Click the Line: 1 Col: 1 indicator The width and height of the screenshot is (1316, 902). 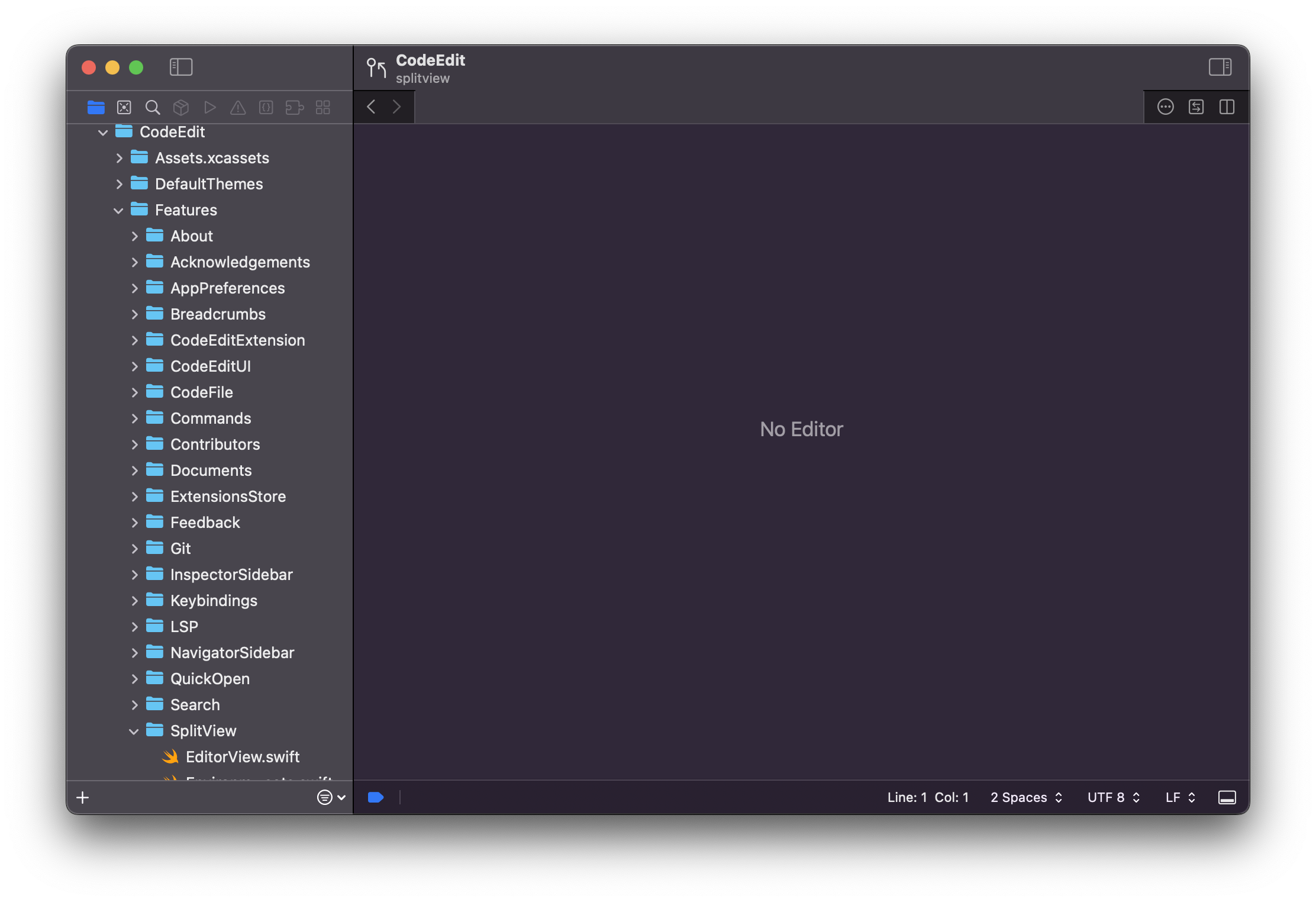click(x=928, y=798)
